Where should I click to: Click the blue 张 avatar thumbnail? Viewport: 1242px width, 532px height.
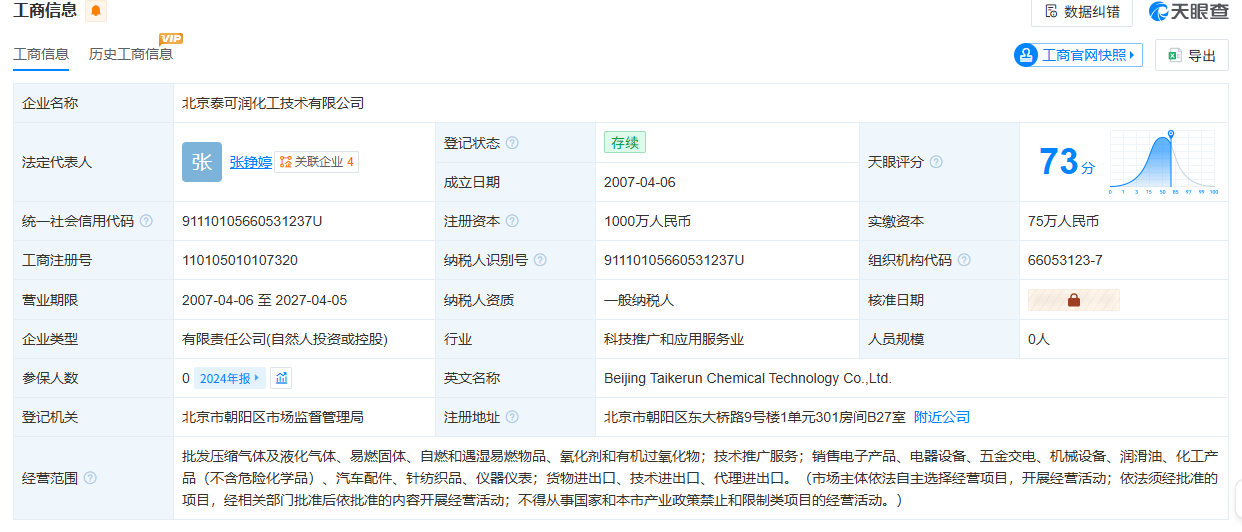pyautogui.click(x=202, y=162)
